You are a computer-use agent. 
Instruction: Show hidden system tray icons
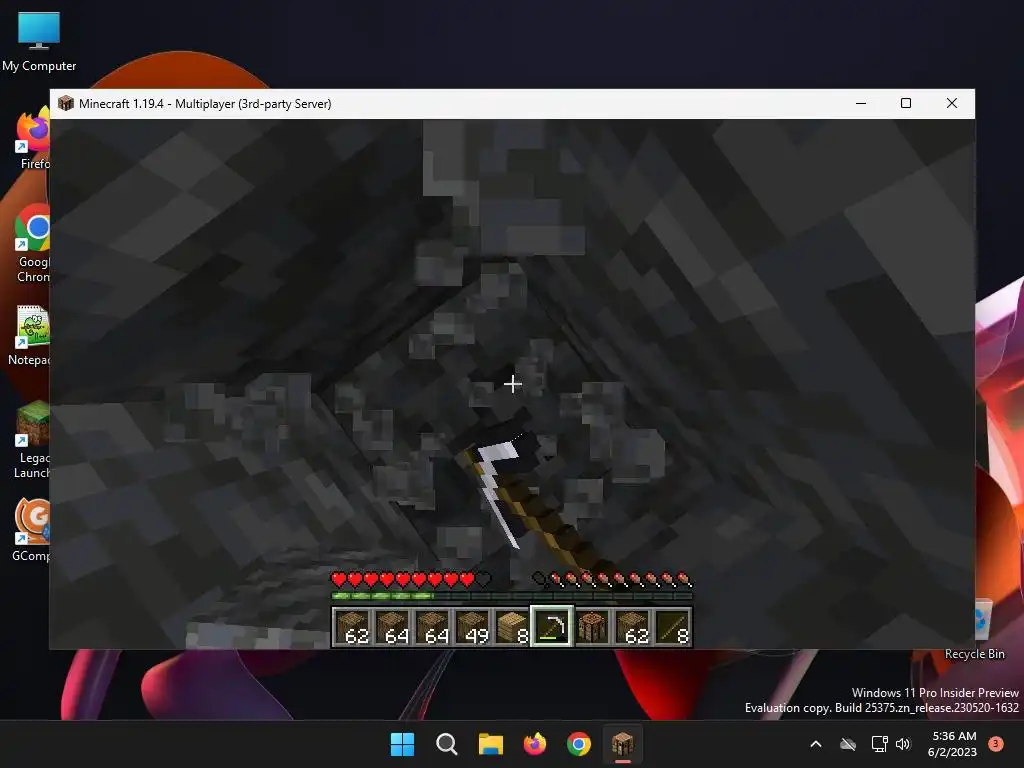[x=816, y=744]
